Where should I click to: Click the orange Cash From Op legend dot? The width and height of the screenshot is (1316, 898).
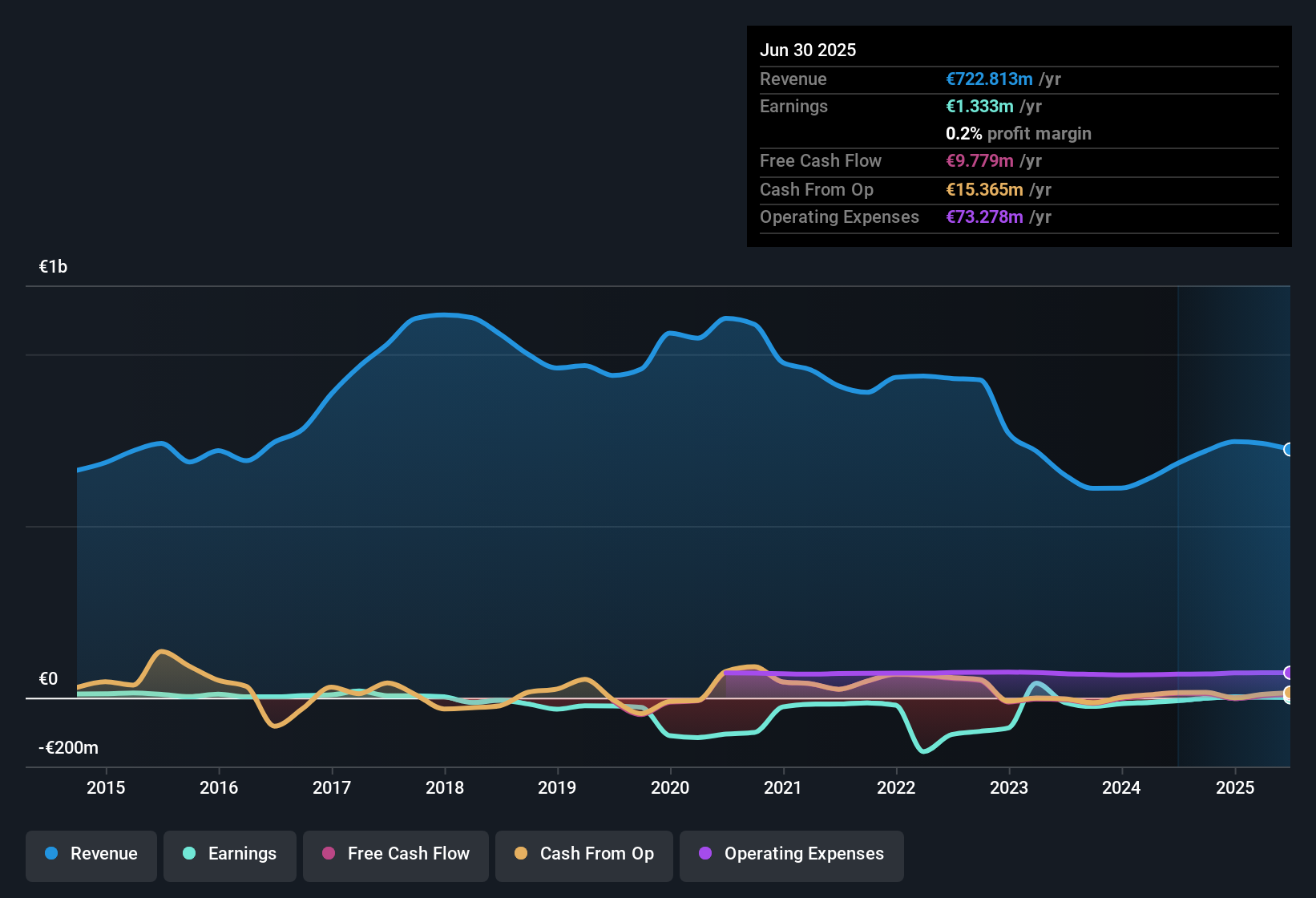coord(520,854)
